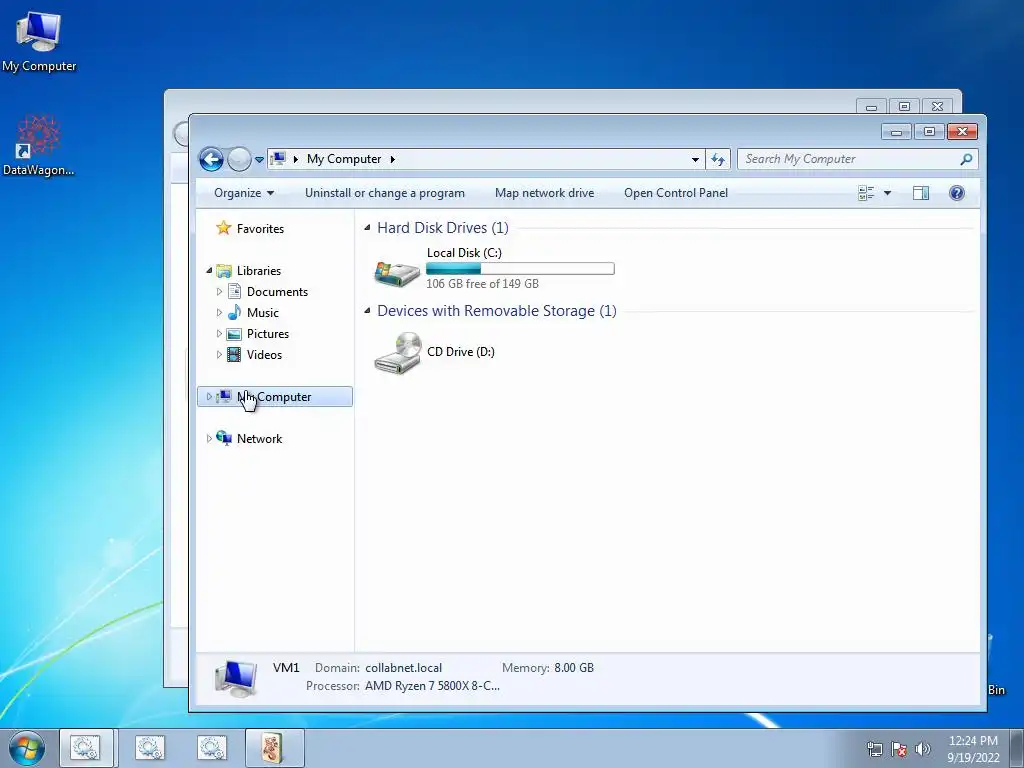Expand the Documents library node
This screenshot has height=768, width=1024.
tap(219, 291)
